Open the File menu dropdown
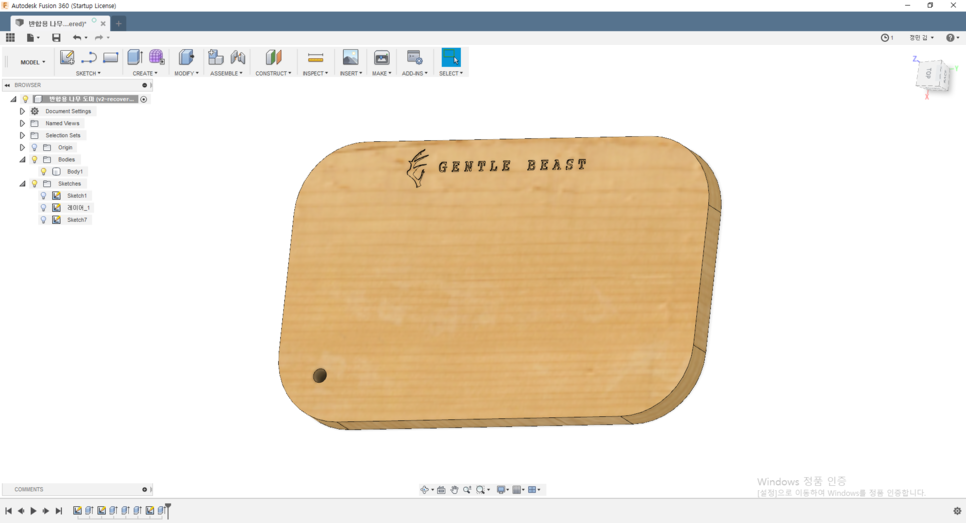The height and width of the screenshot is (523, 966). [32, 38]
